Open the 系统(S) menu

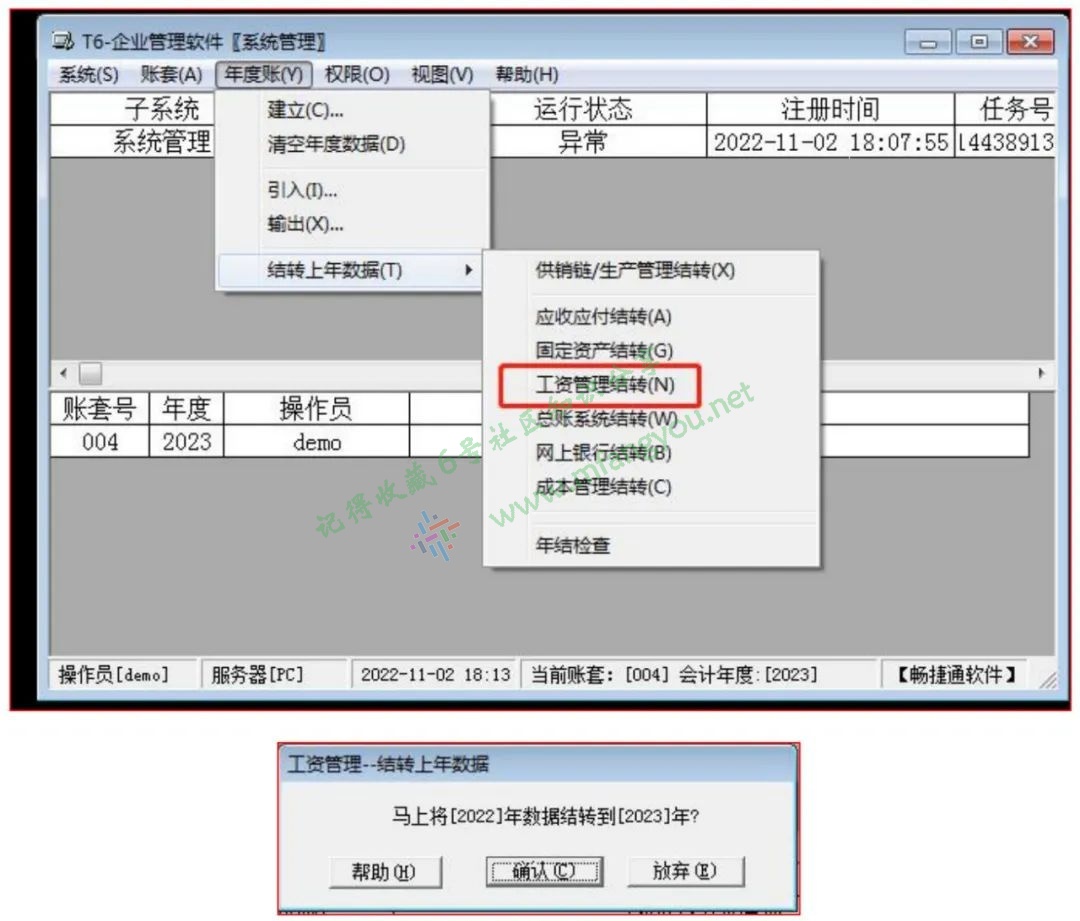[88, 75]
